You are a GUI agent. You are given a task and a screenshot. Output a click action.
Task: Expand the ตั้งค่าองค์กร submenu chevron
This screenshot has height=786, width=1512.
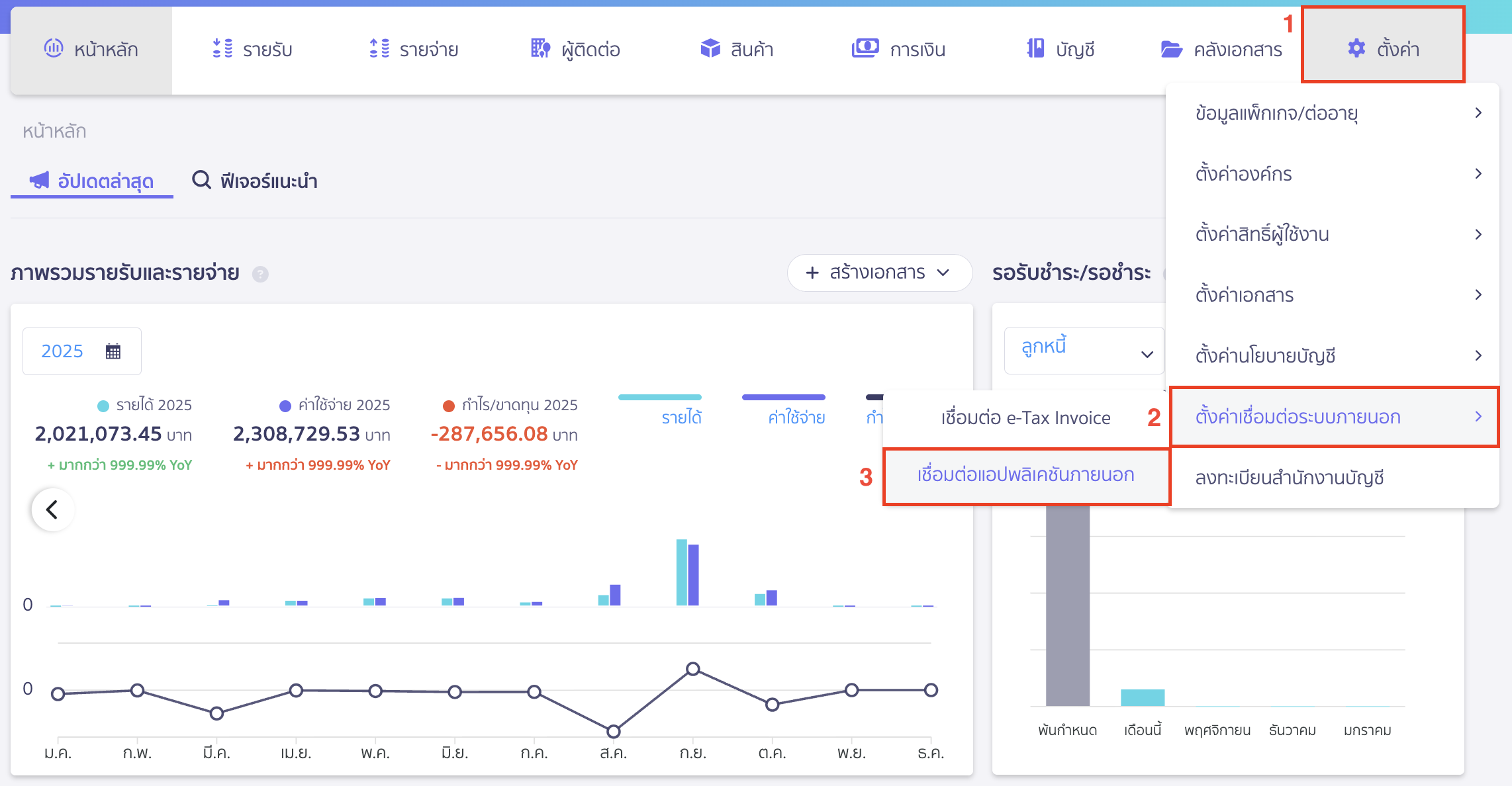[1478, 173]
